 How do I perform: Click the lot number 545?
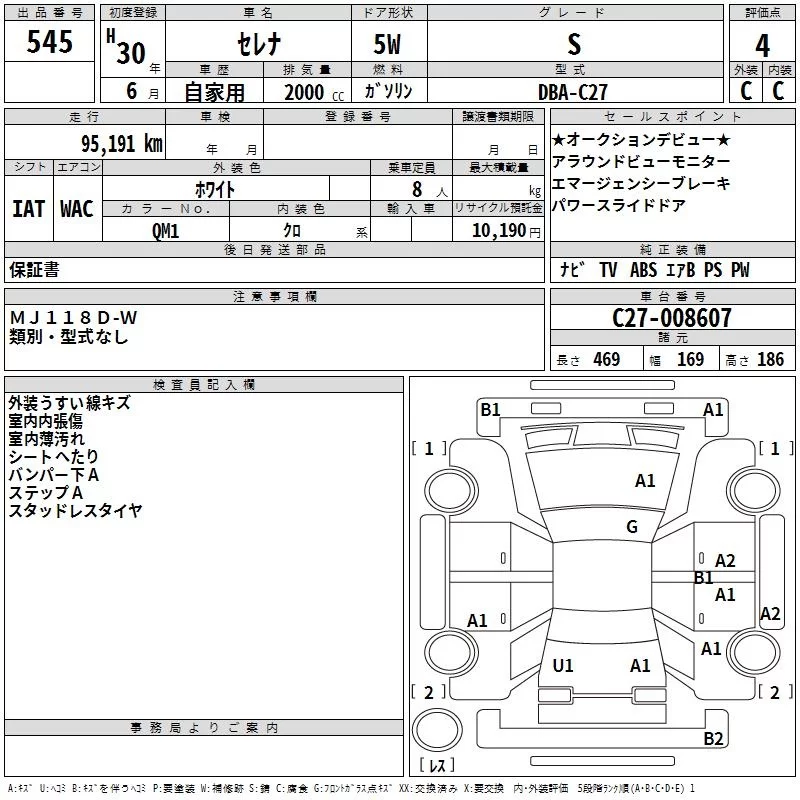[x=49, y=42]
